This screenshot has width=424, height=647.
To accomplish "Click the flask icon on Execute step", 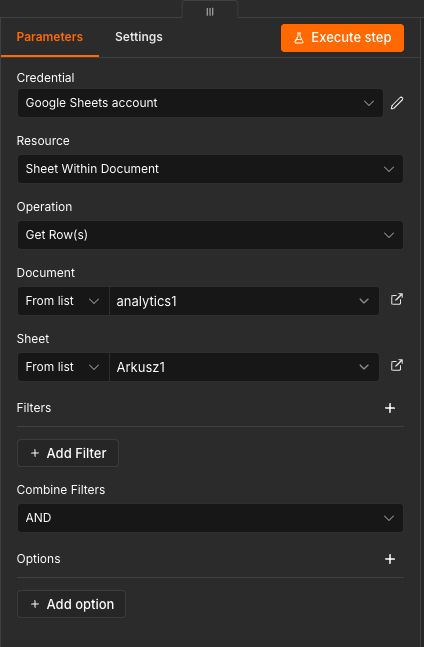I will tap(299, 38).
